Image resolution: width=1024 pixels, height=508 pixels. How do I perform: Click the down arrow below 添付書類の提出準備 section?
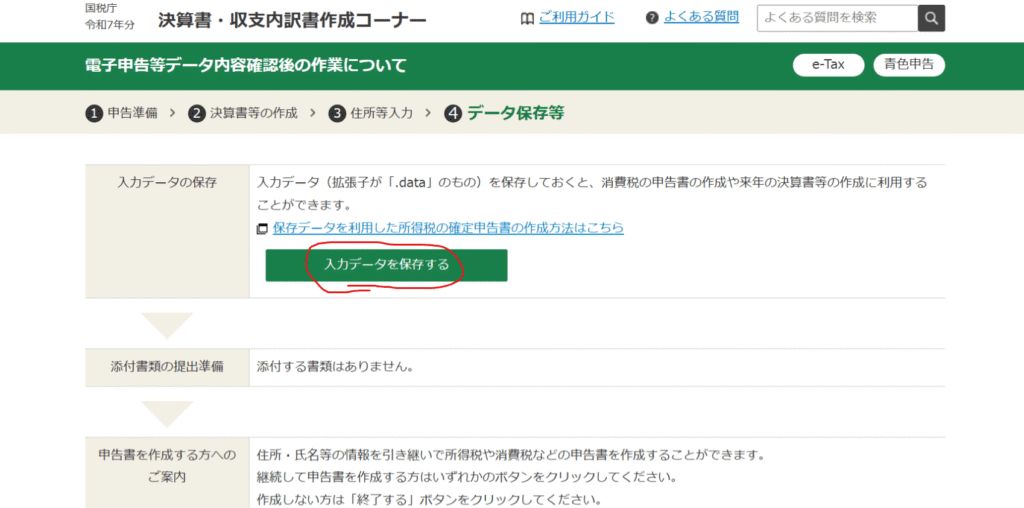(166, 413)
